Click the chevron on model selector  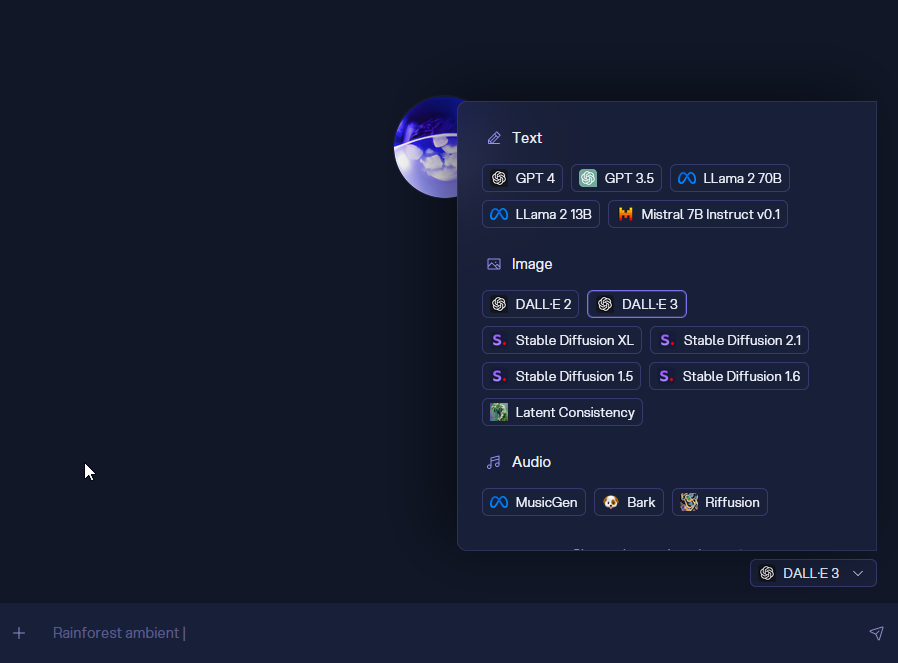[x=858, y=573]
